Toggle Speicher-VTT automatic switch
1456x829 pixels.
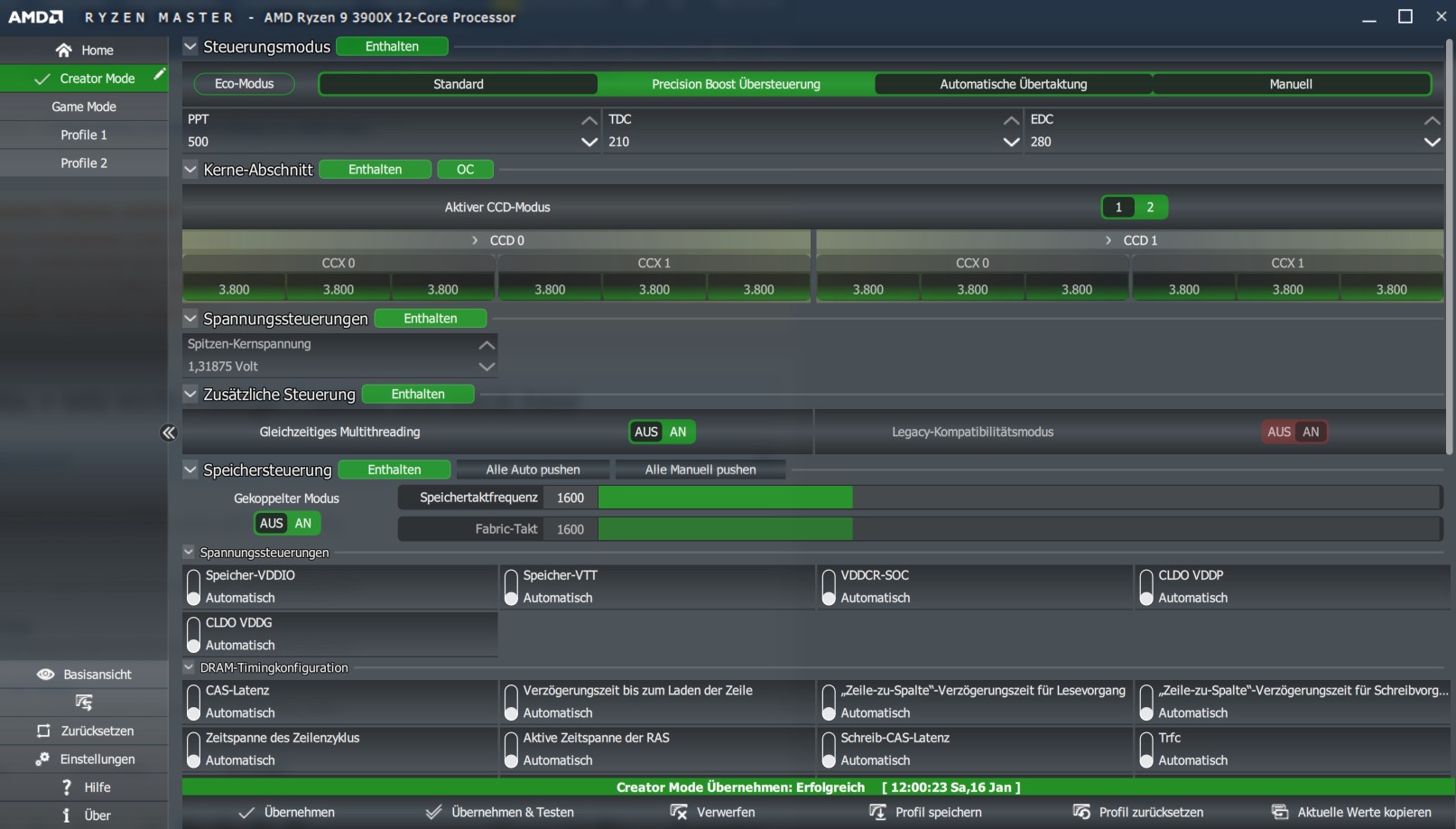pos(511,587)
